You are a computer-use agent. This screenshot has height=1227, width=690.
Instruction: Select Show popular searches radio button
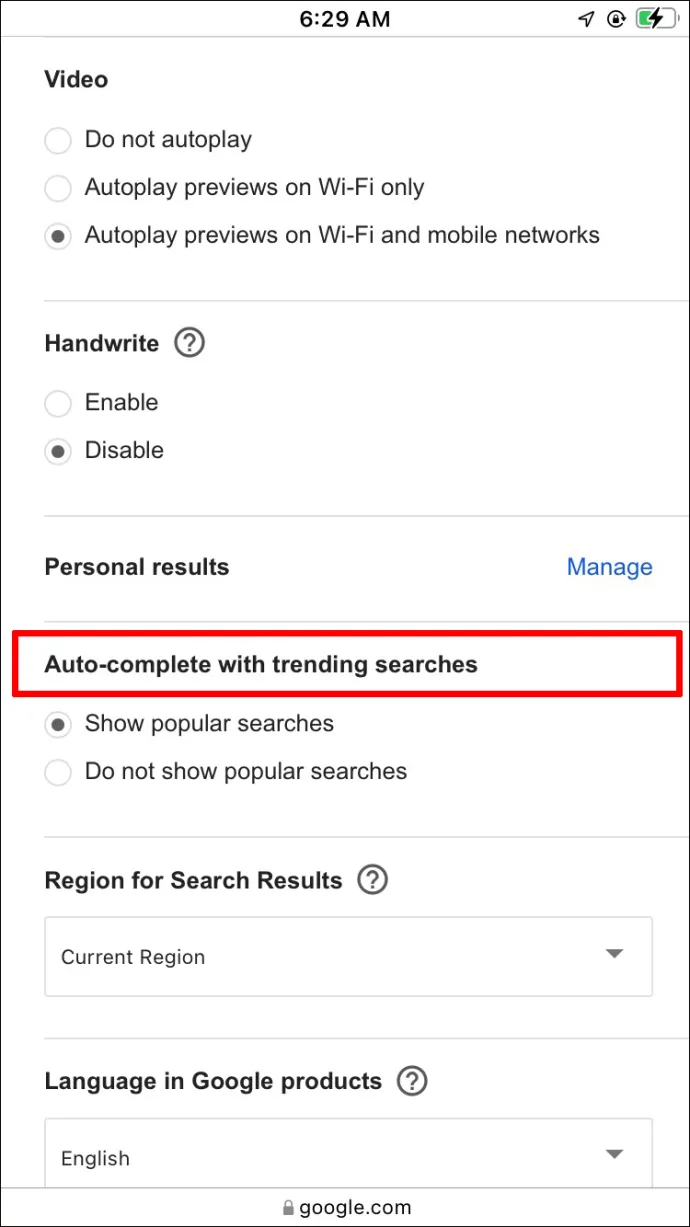pyautogui.click(x=58, y=724)
